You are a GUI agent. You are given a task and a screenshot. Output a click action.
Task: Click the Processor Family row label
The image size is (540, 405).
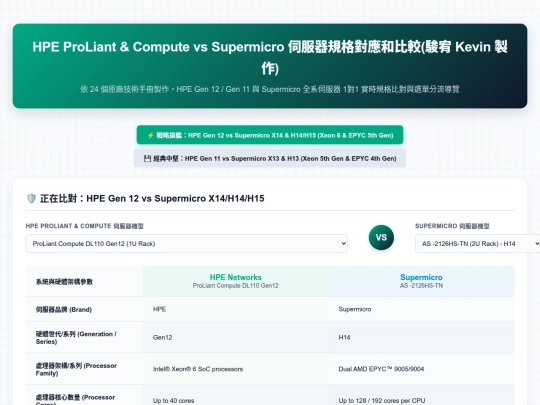click(84, 369)
